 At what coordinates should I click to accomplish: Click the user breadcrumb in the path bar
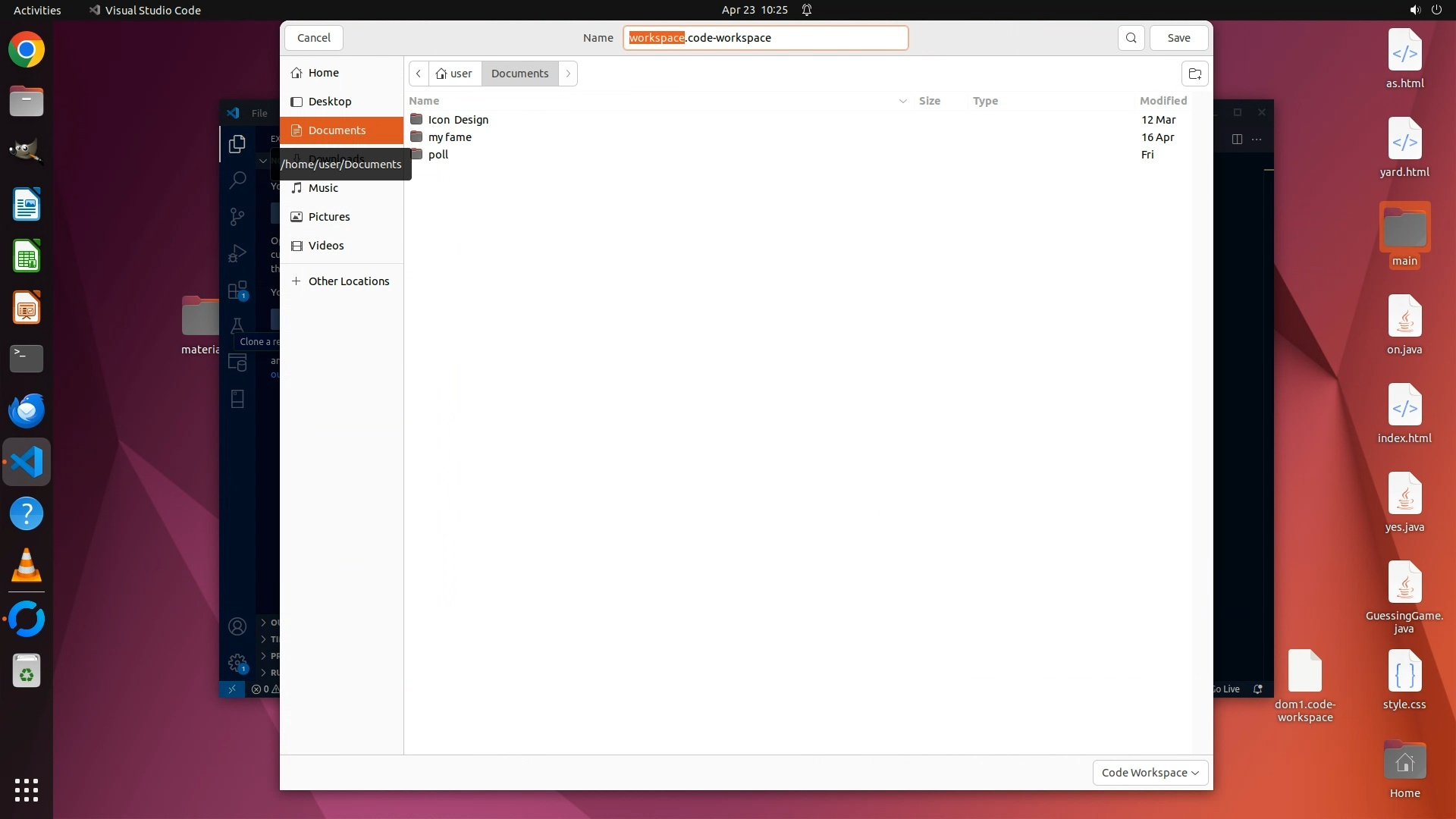[x=455, y=74]
